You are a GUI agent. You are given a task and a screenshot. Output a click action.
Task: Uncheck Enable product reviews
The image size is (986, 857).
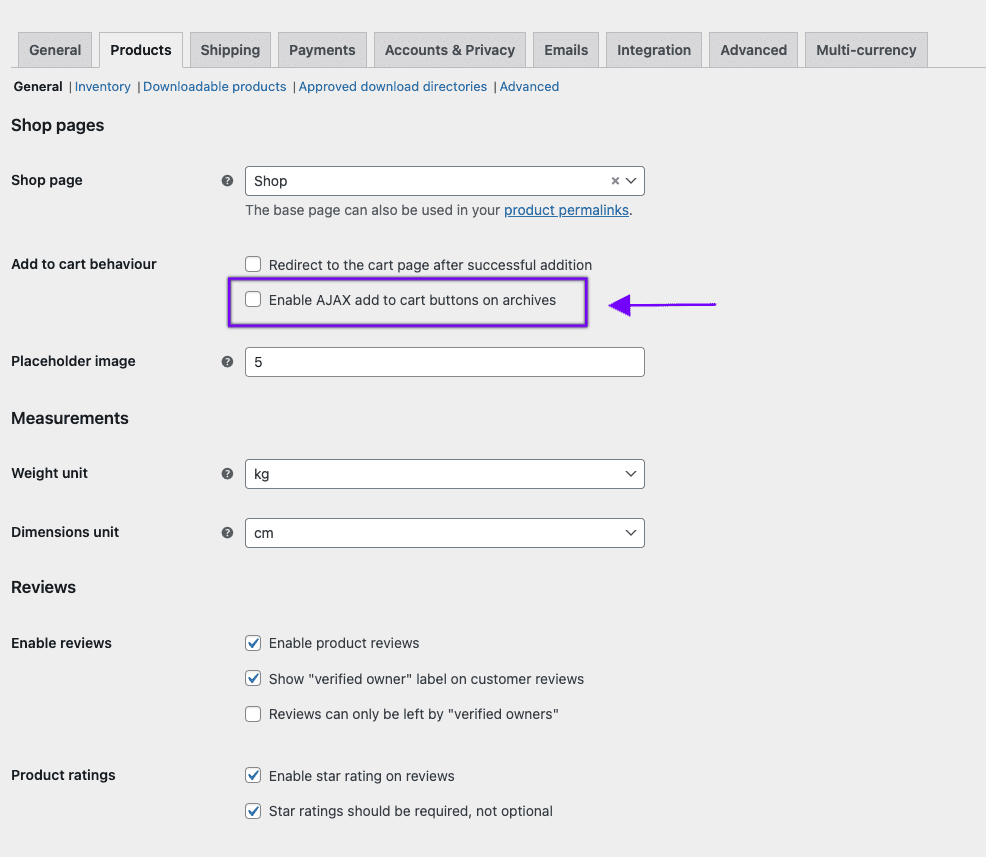253,643
